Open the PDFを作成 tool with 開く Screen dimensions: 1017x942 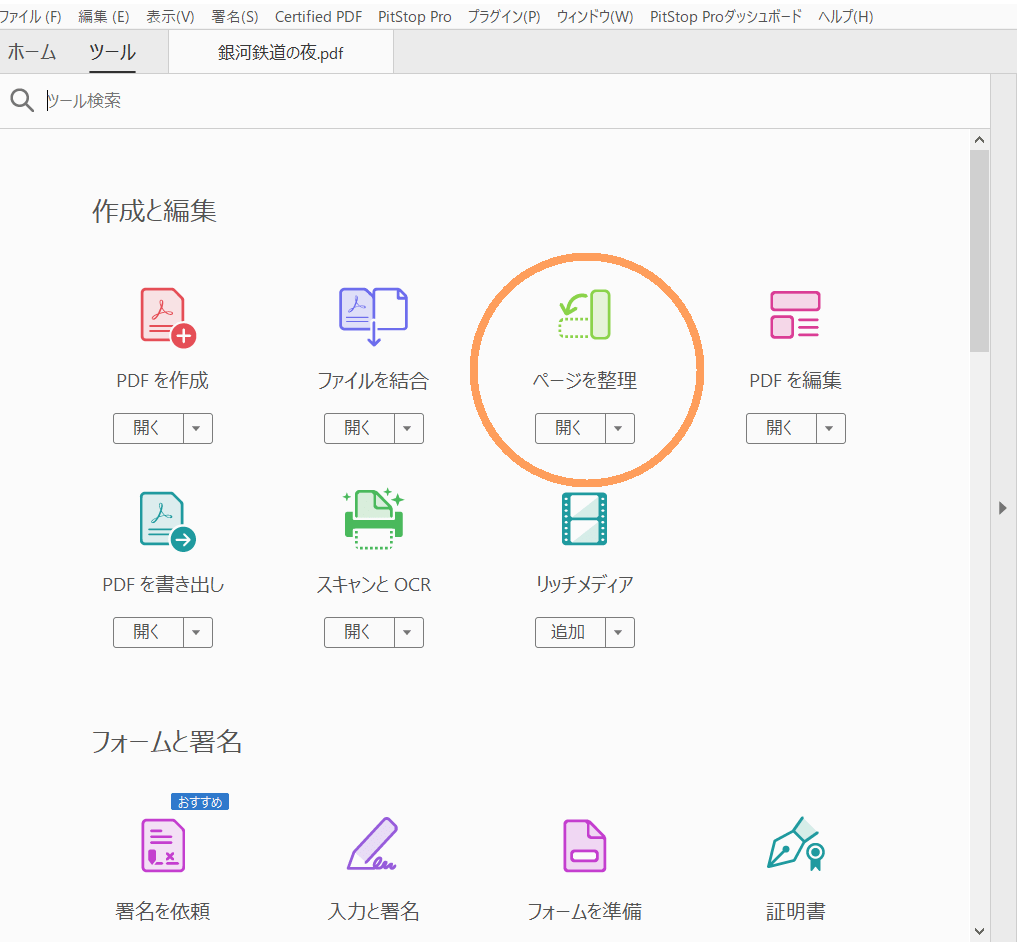(148, 428)
